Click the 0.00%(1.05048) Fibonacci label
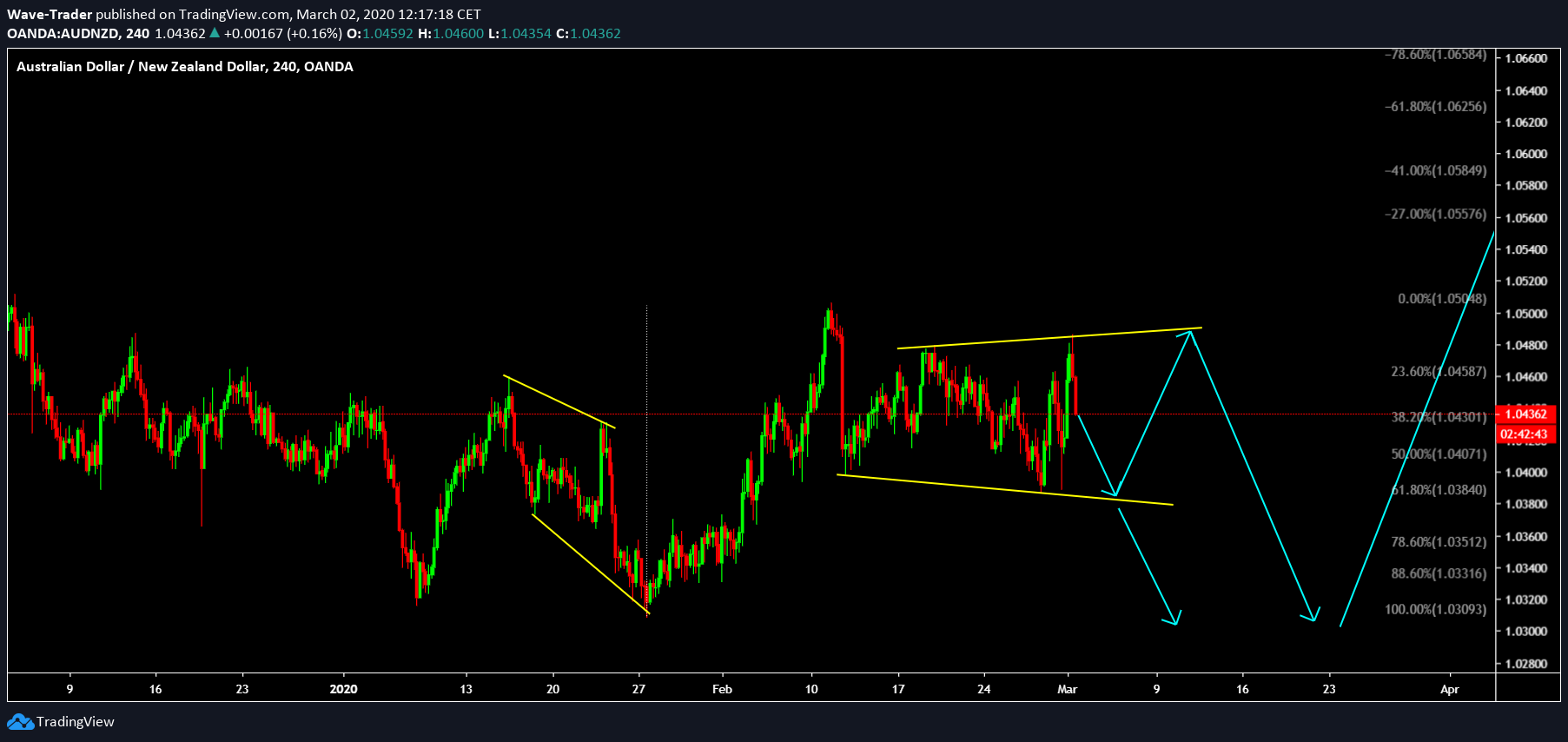Screen dimensions: 1568x742 (1442, 299)
